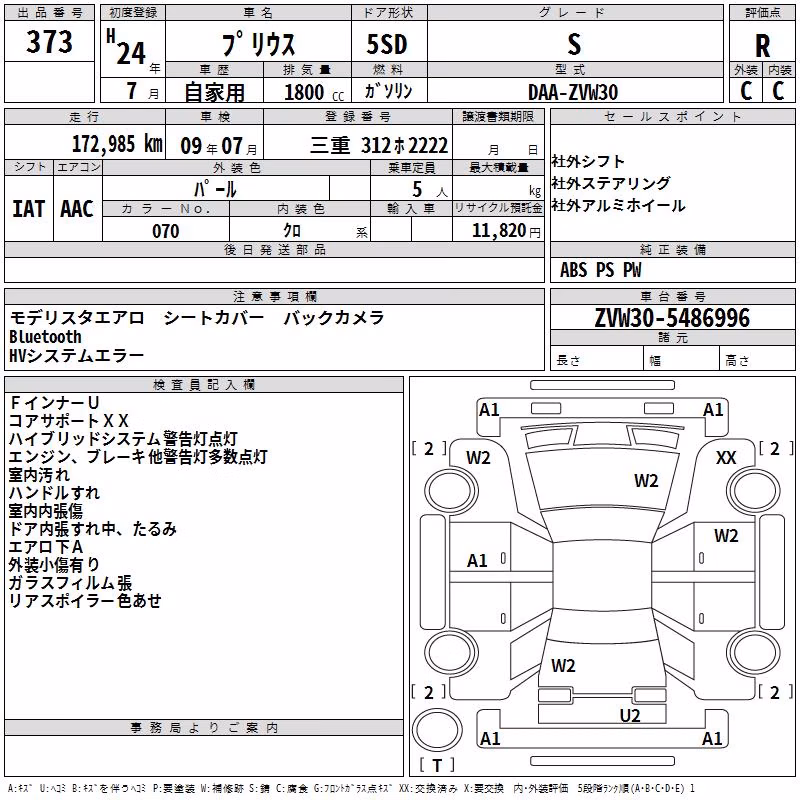Click remark ハンドルすれ
This screenshot has width=800, height=800.
(54, 493)
